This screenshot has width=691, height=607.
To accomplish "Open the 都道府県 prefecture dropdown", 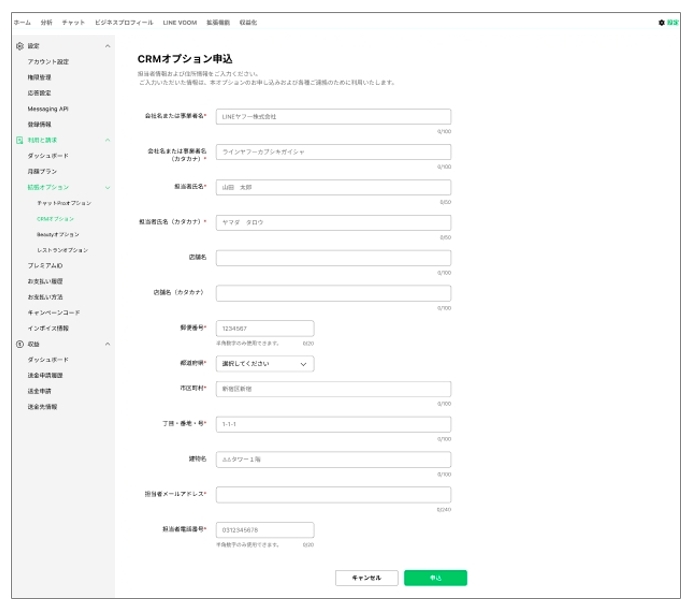I will tap(265, 364).
